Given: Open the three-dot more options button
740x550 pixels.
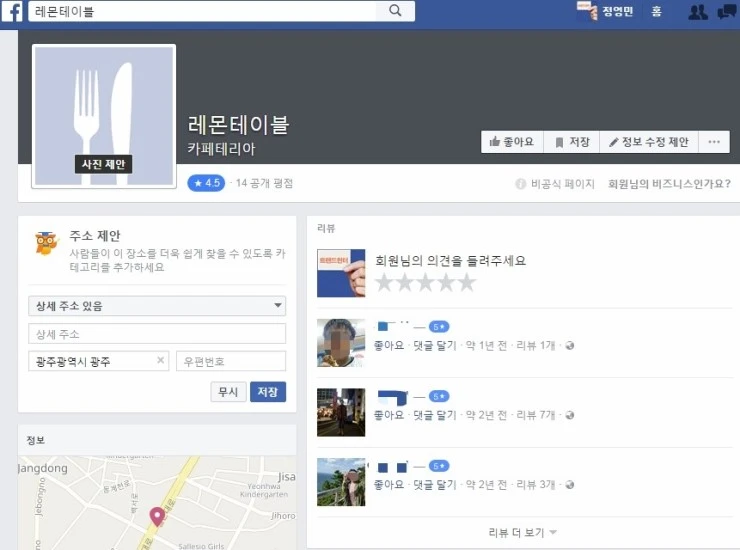Looking at the screenshot, I should (x=714, y=142).
